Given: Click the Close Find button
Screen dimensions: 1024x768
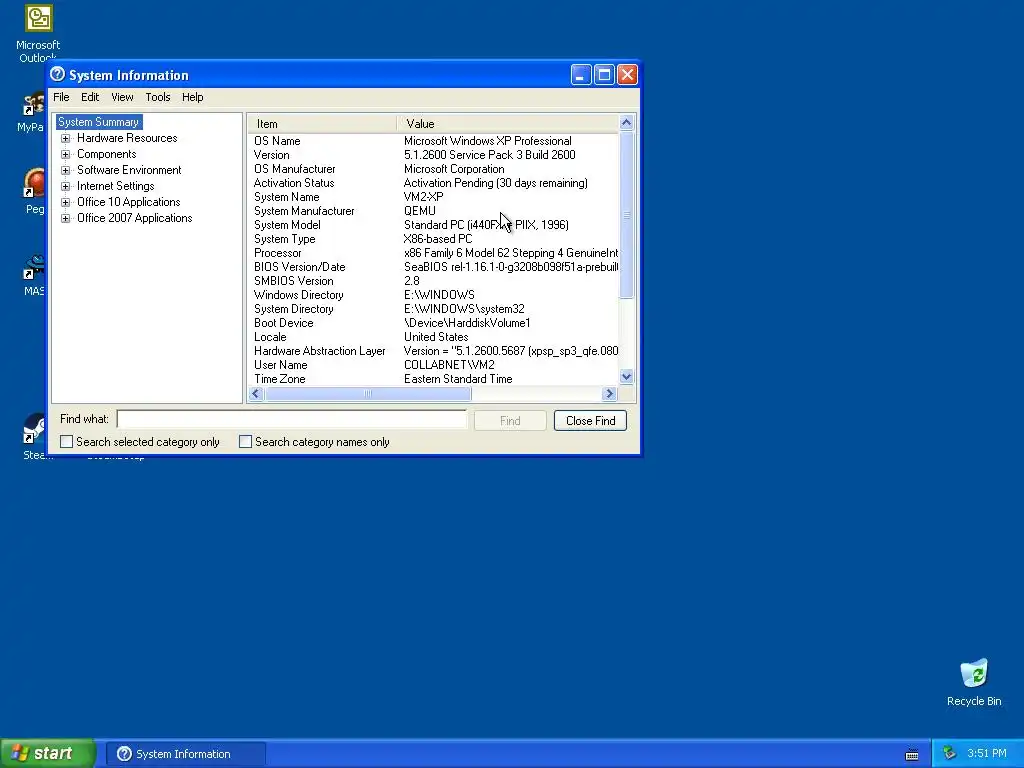Looking at the screenshot, I should 590,421.
